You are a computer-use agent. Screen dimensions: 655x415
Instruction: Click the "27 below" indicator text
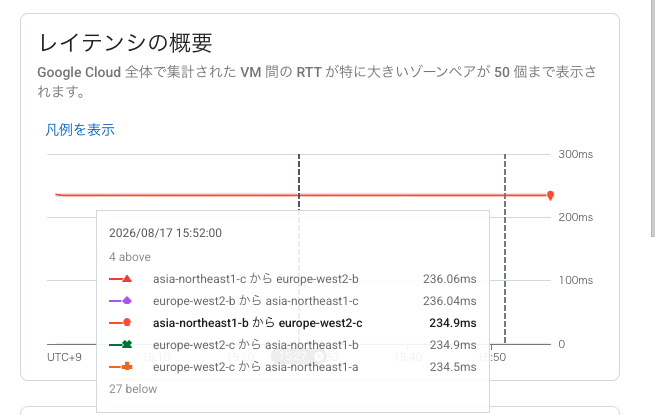[x=133, y=389]
